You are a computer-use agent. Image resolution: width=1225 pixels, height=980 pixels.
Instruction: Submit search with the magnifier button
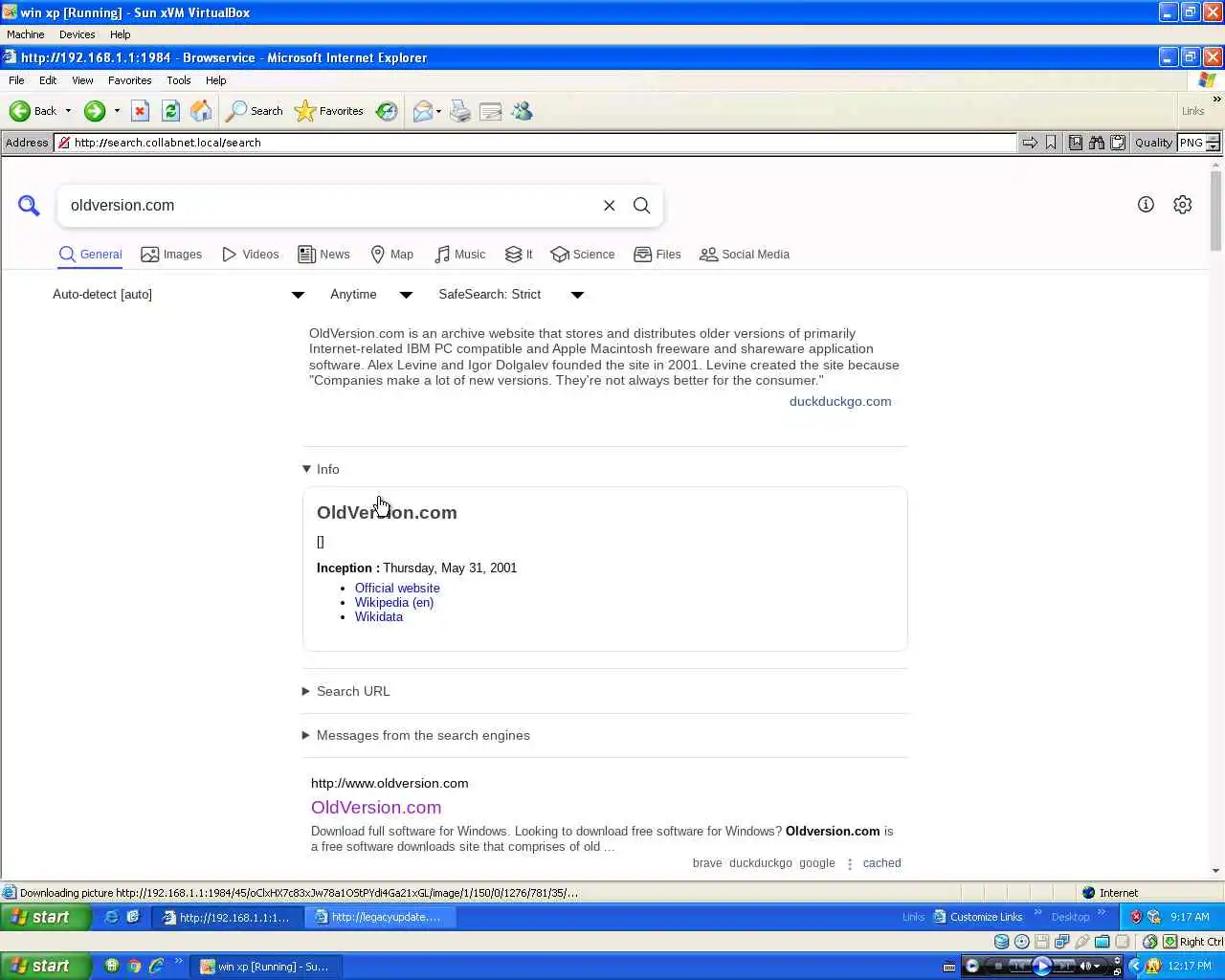click(642, 206)
